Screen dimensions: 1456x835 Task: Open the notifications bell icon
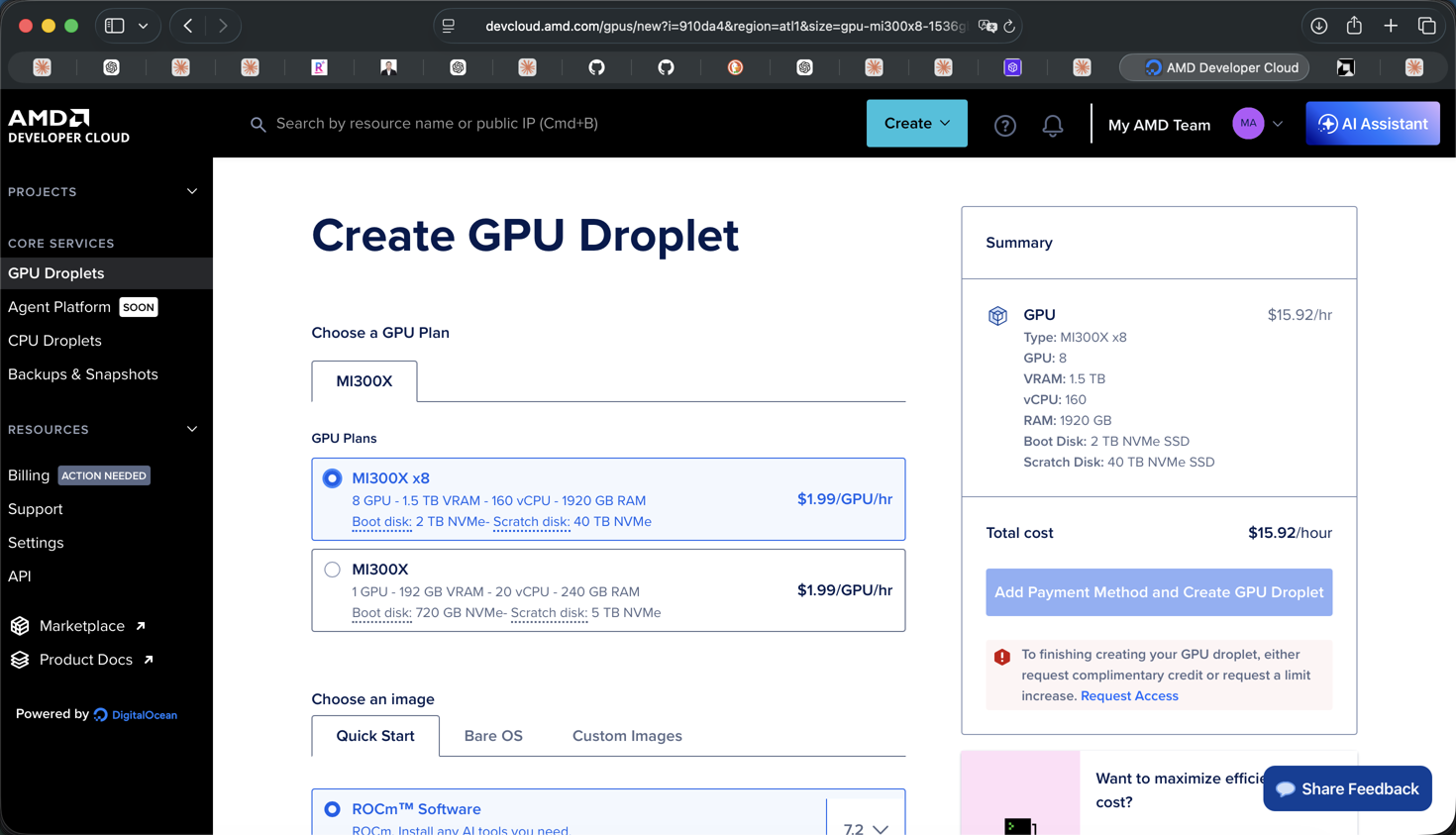(x=1052, y=125)
